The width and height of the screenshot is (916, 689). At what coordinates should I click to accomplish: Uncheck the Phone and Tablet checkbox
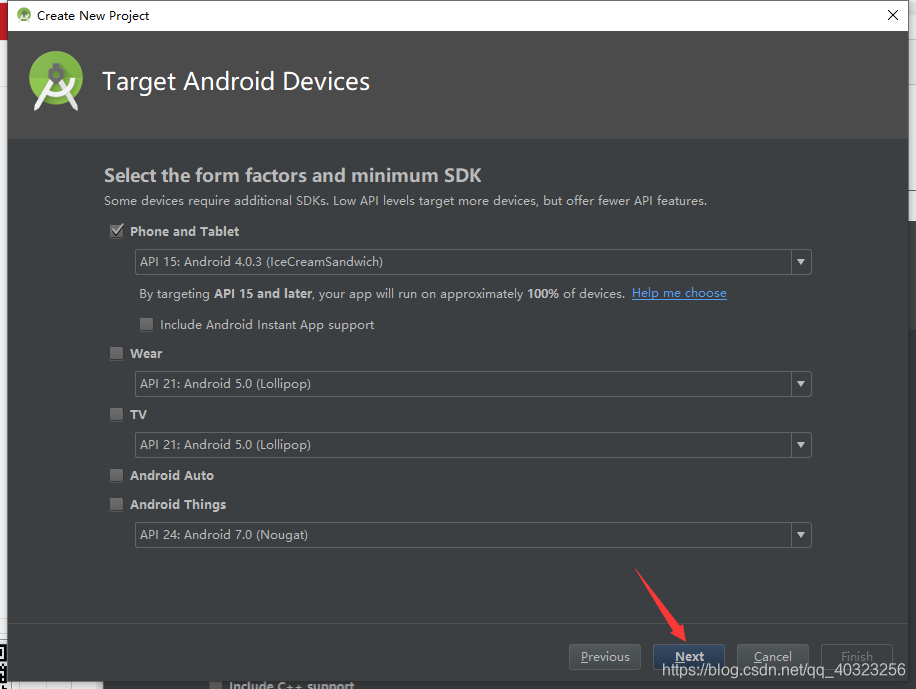coord(117,231)
